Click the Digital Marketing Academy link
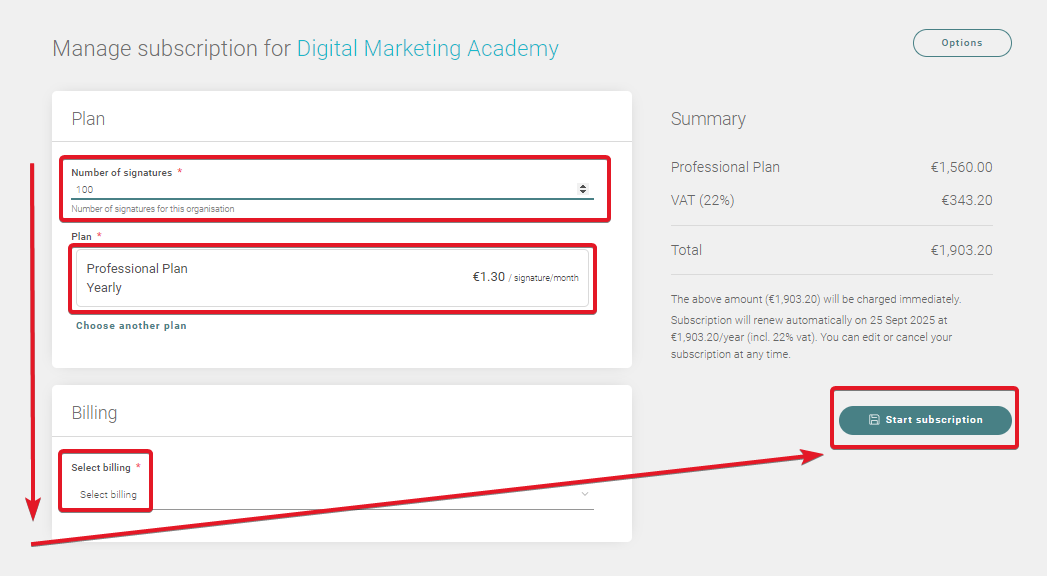Image resolution: width=1047 pixels, height=576 pixels. [427, 48]
